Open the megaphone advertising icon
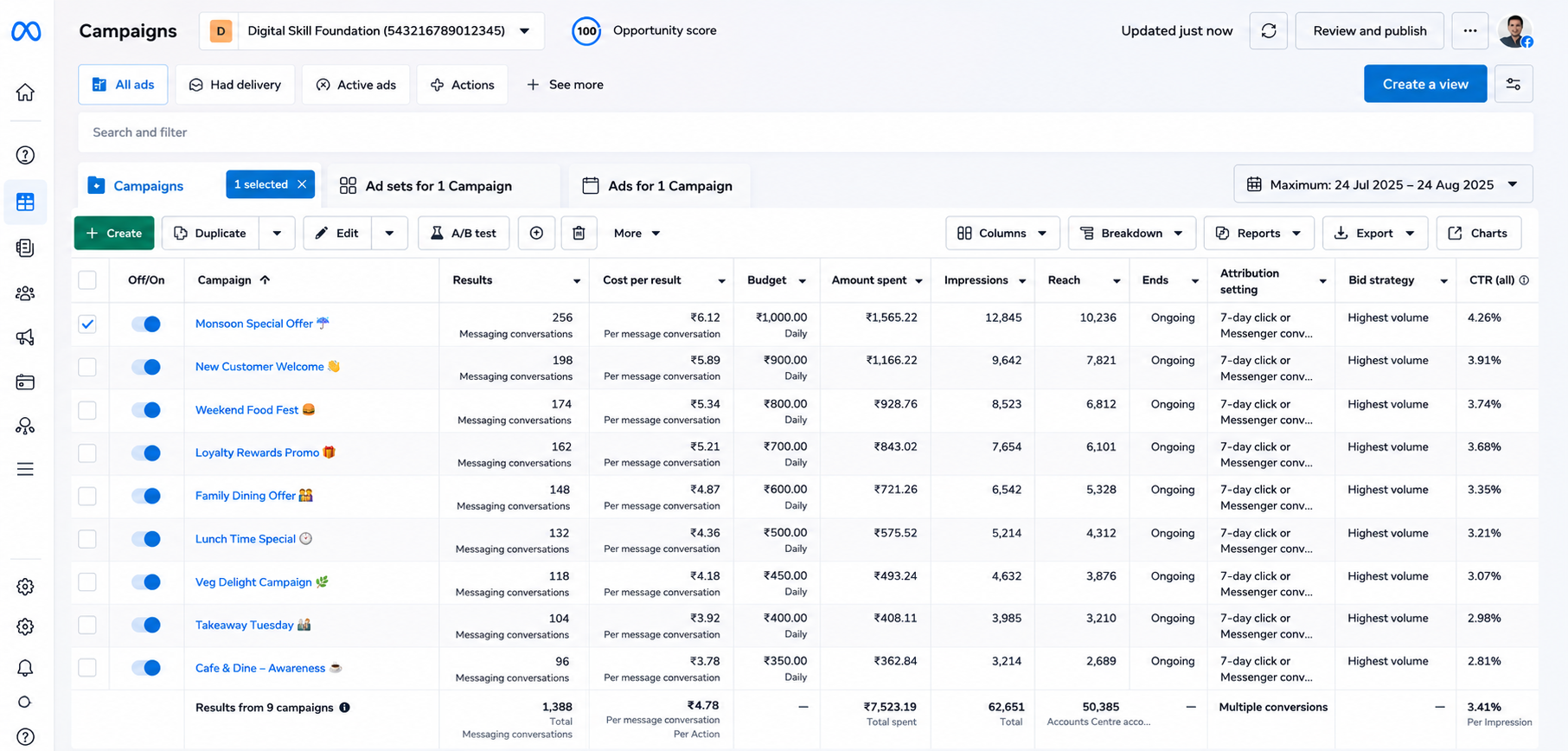Image resolution: width=1568 pixels, height=751 pixels. pos(25,337)
